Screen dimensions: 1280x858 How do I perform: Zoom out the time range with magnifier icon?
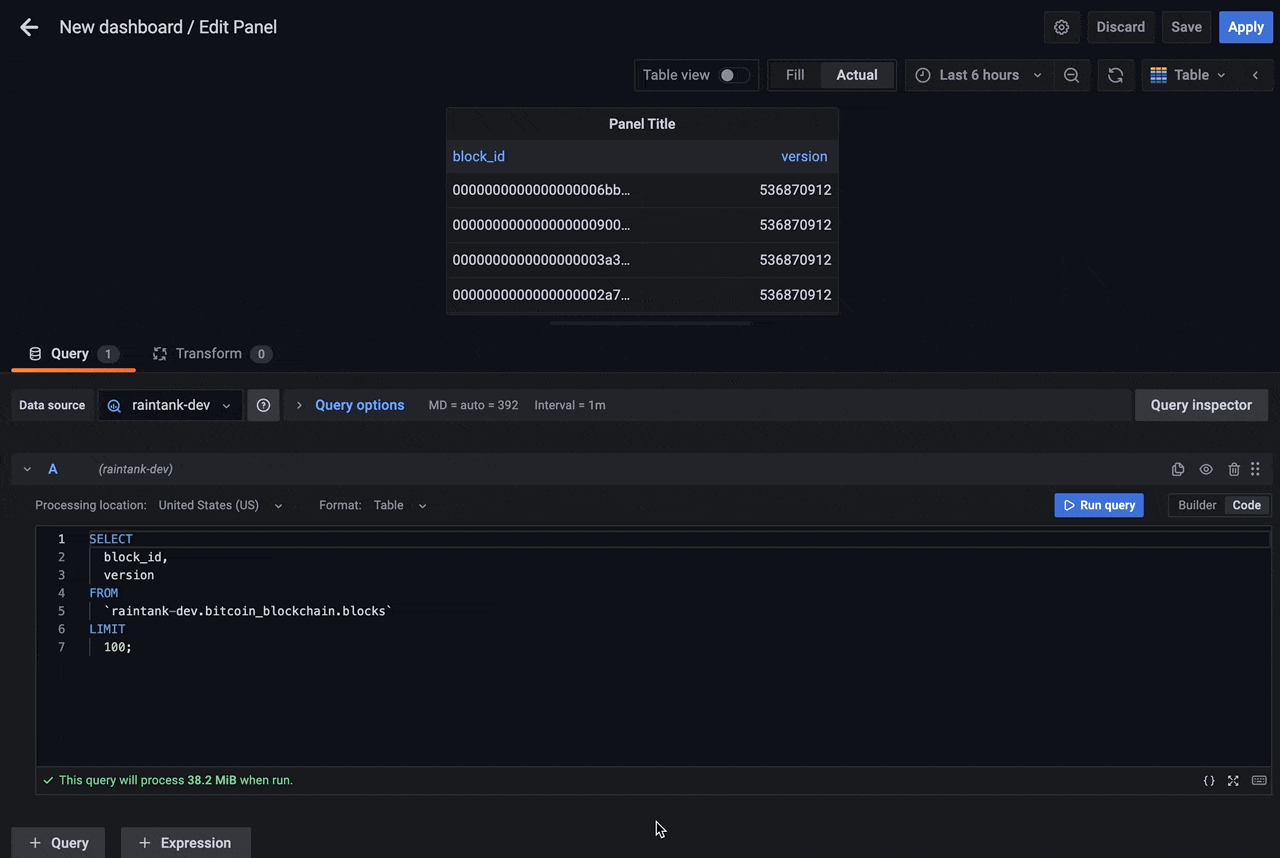[x=1071, y=75]
